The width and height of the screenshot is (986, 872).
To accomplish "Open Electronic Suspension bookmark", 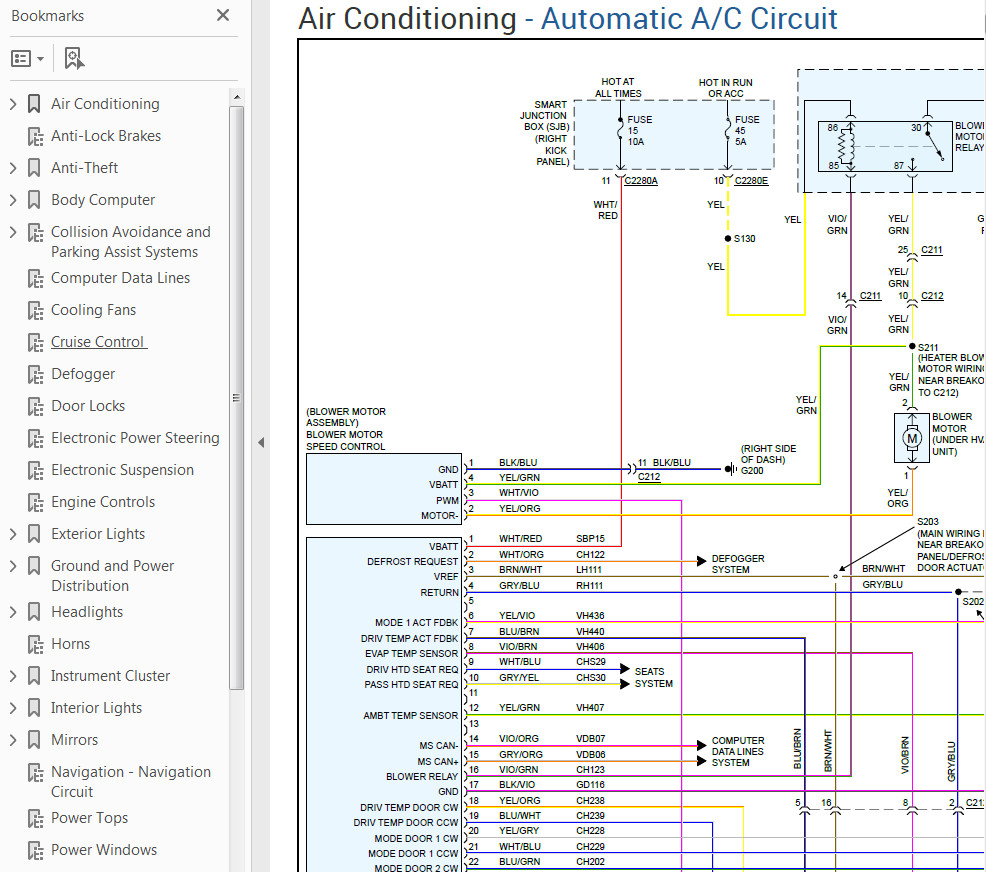I will tap(122, 470).
